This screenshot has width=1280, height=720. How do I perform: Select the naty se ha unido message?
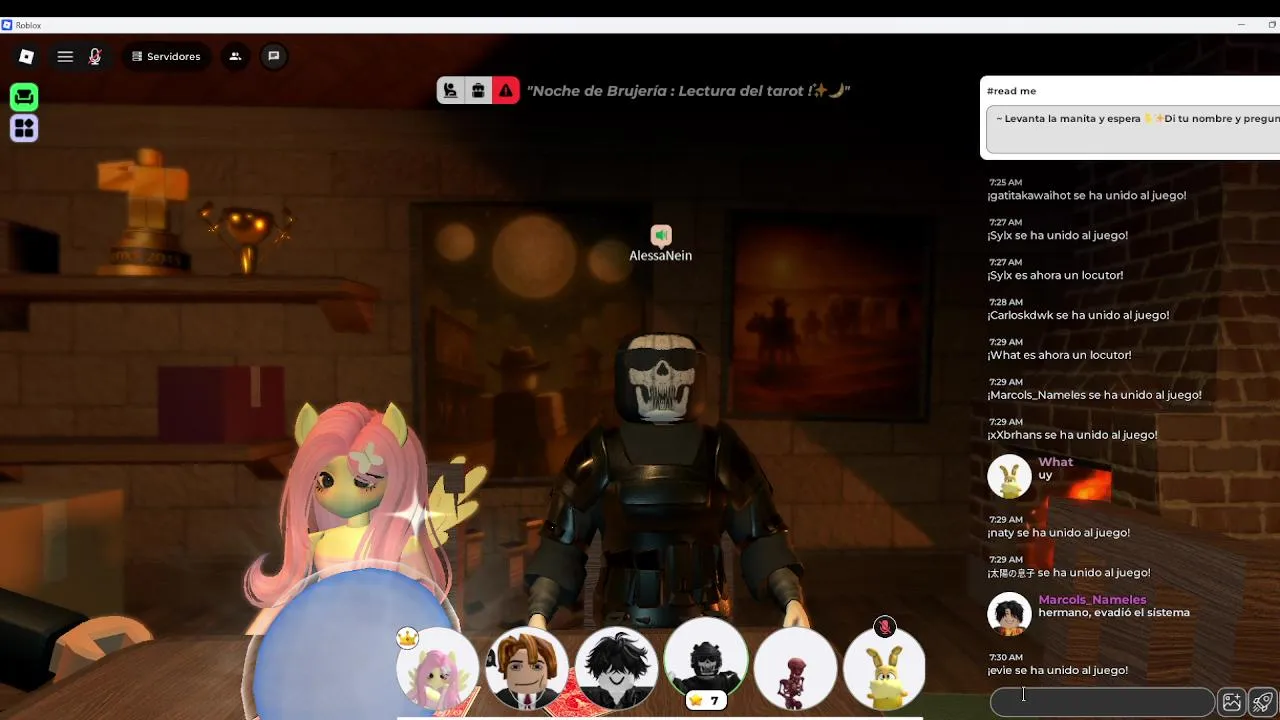coord(1058,534)
